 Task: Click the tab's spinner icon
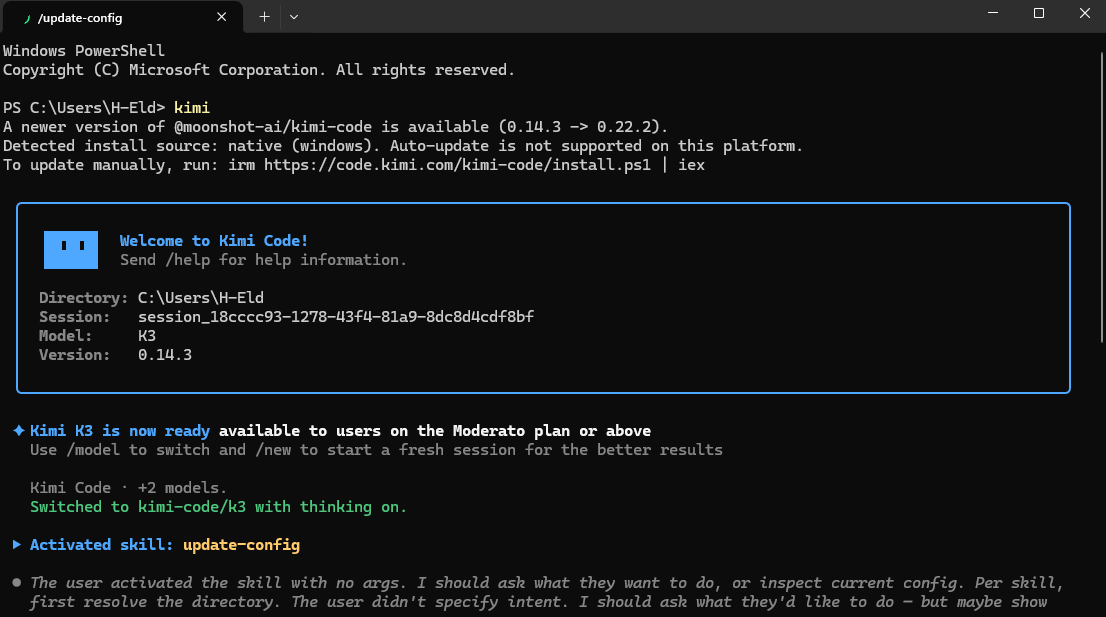click(x=28, y=18)
